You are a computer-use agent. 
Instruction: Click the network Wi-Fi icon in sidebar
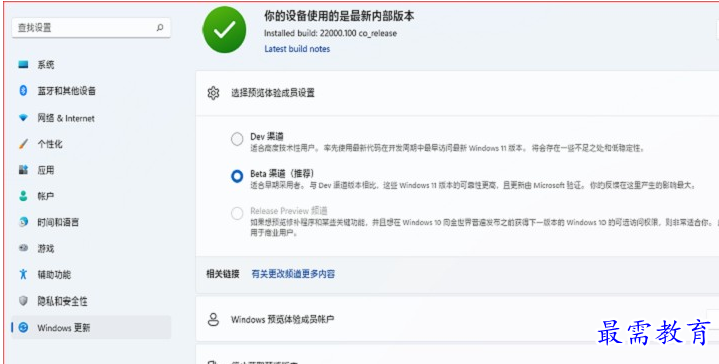(23, 118)
